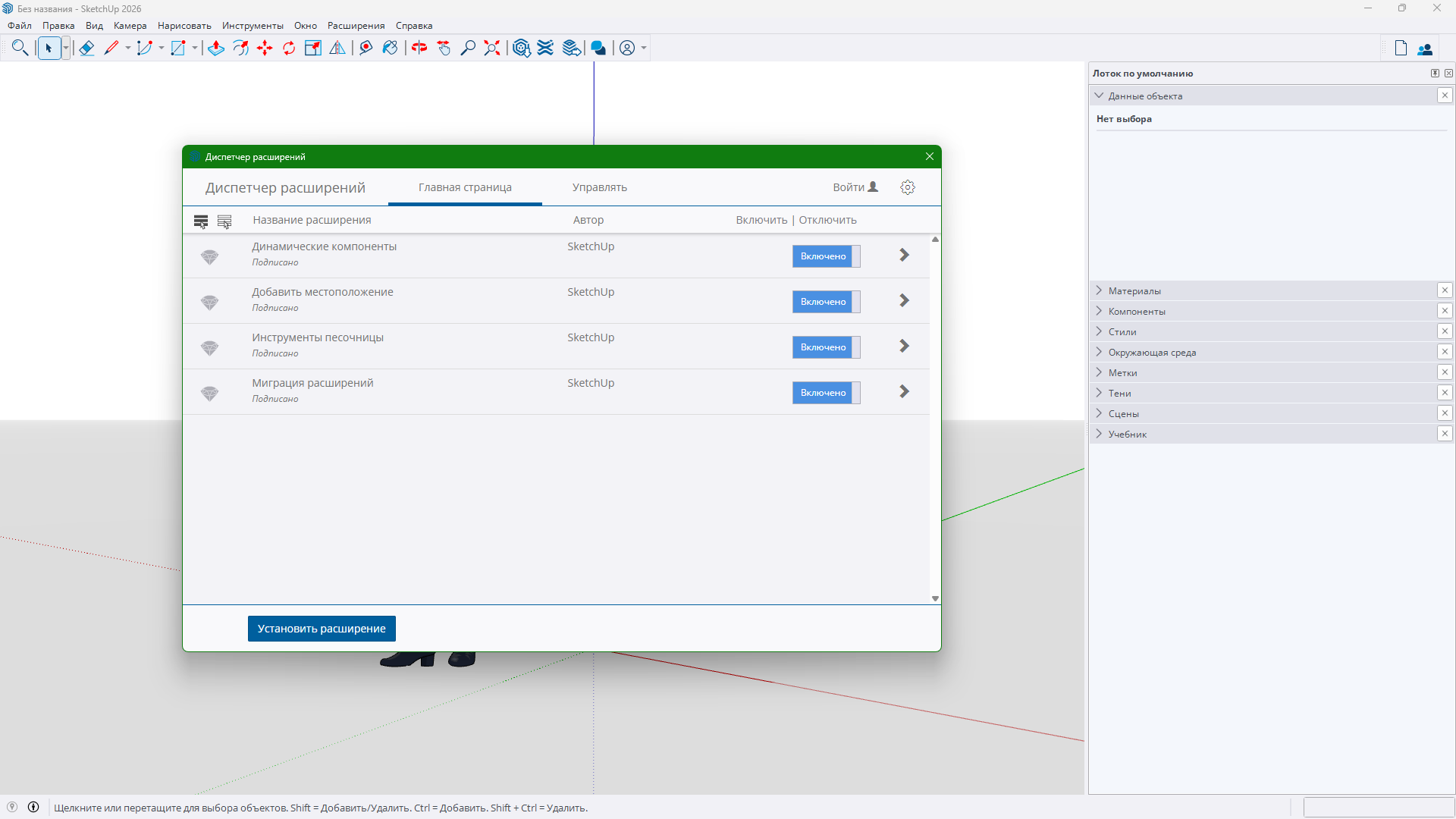Image resolution: width=1456 pixels, height=819 pixels.
Task: Select the Tape Measure tool
Action: [x=366, y=49]
